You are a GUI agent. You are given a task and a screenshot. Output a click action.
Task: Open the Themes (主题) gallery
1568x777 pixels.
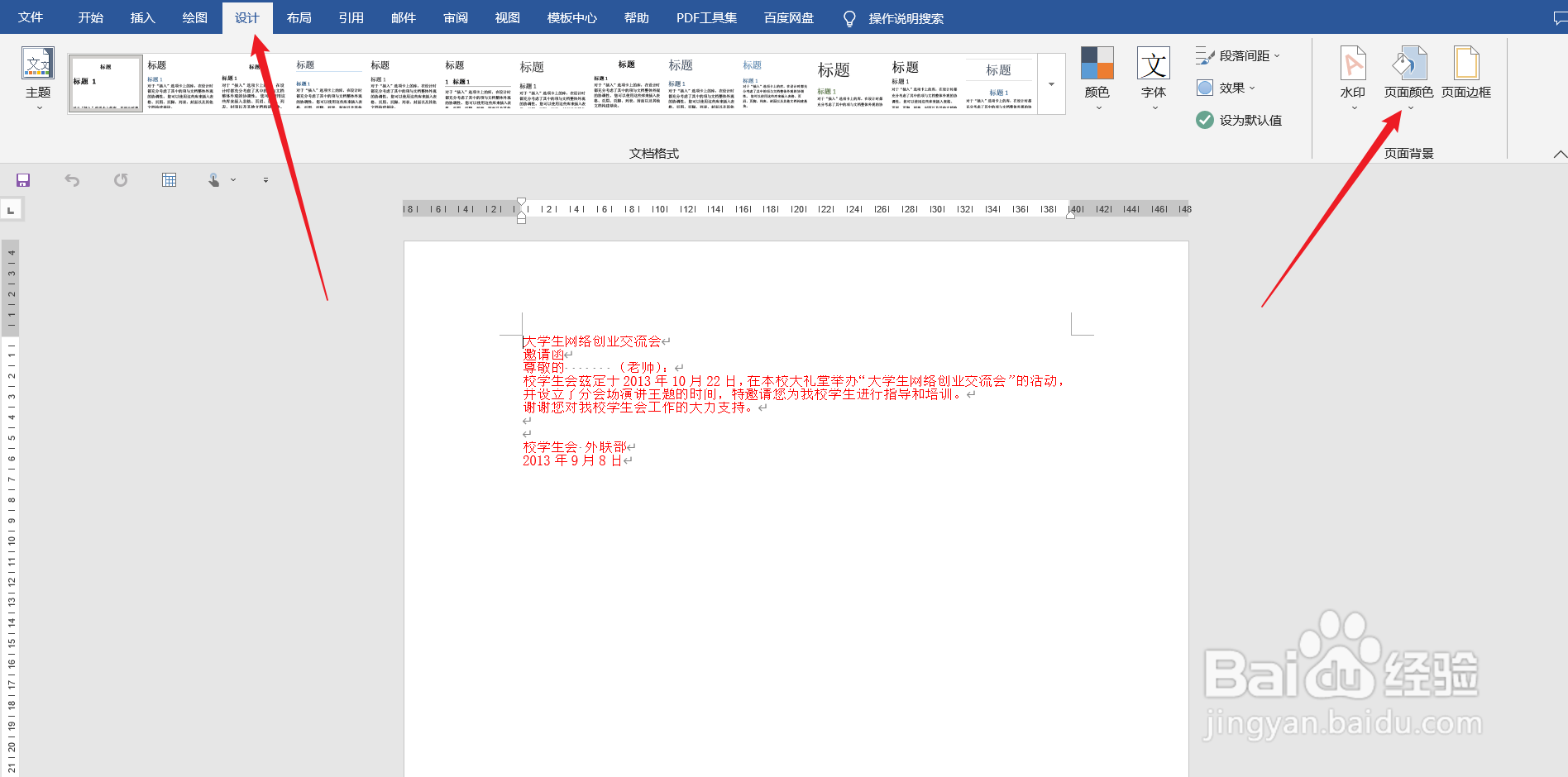[38, 78]
